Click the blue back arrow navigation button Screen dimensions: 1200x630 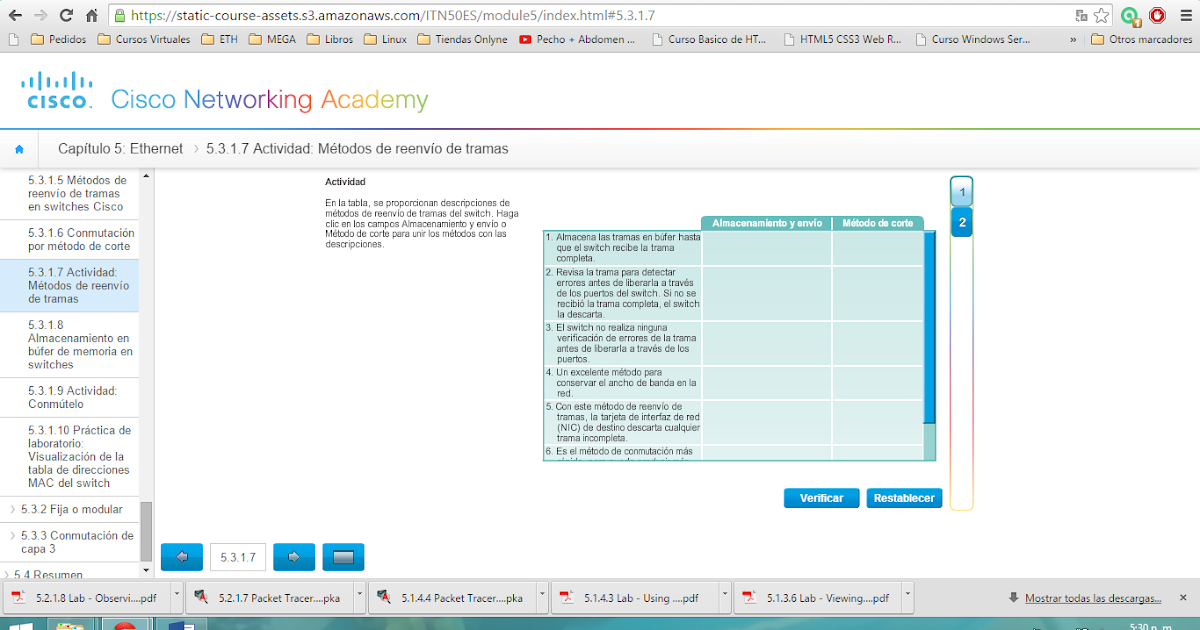coord(181,557)
